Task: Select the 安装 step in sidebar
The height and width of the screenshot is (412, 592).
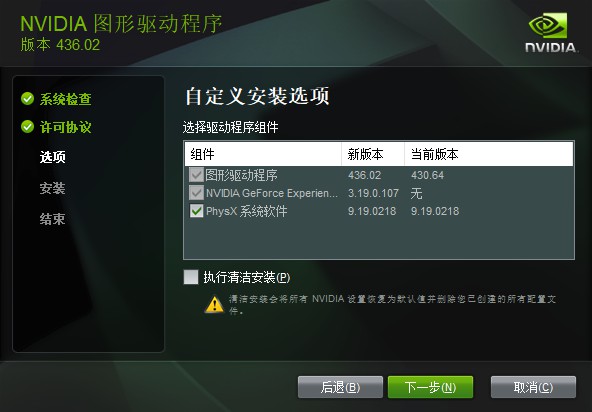Action: (x=53, y=188)
